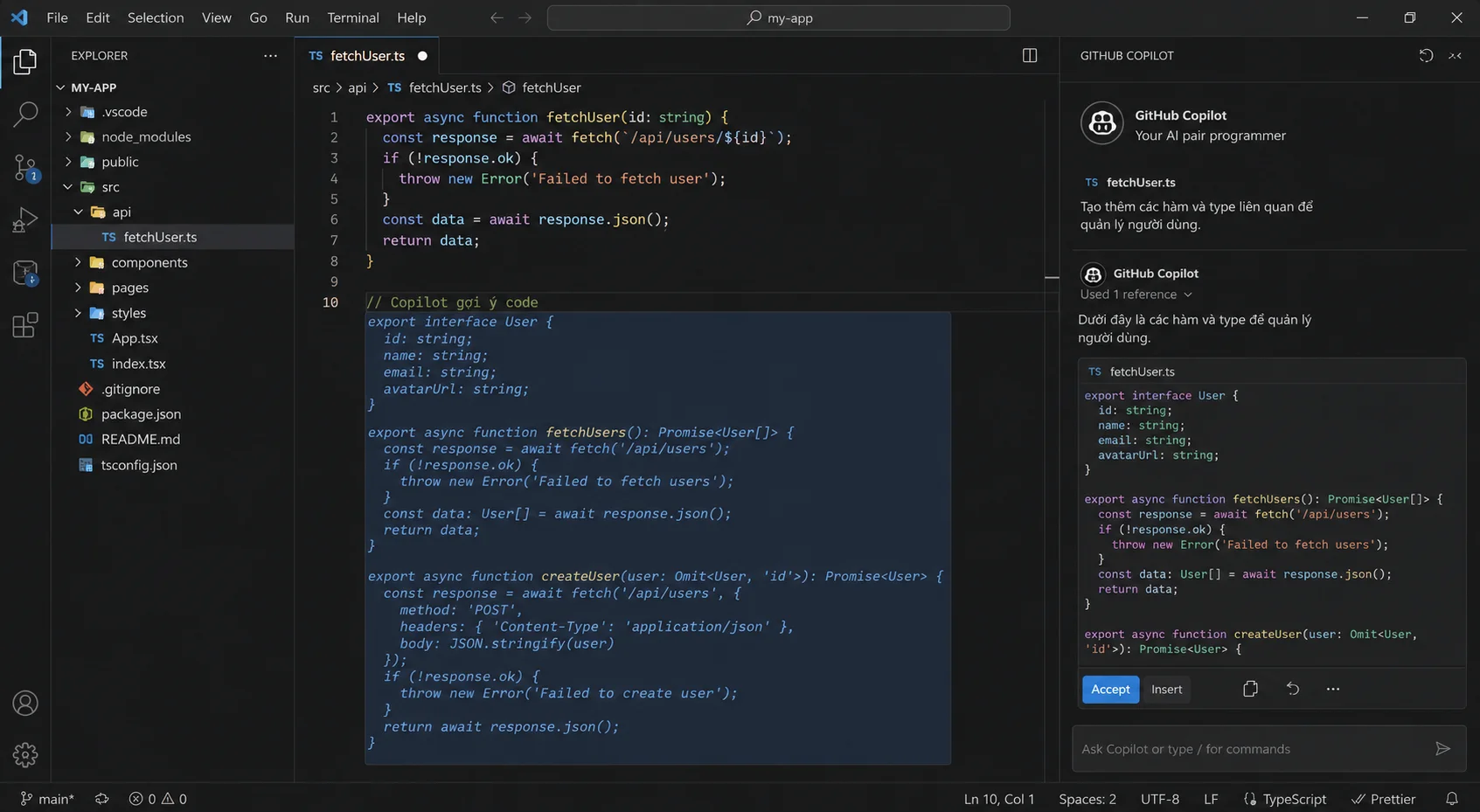The image size is (1480, 812).
Task: Open the Terminal menu
Action: [353, 17]
